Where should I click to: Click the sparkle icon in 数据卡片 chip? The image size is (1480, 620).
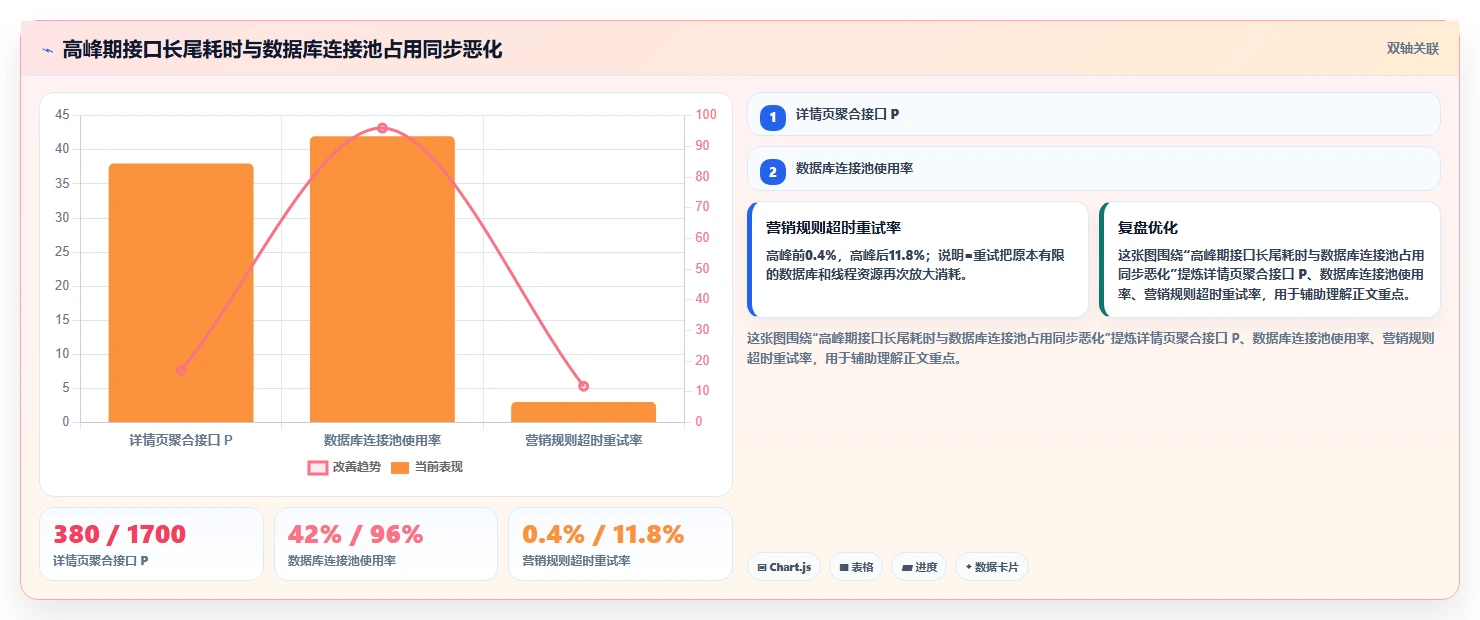[x=968, y=568]
